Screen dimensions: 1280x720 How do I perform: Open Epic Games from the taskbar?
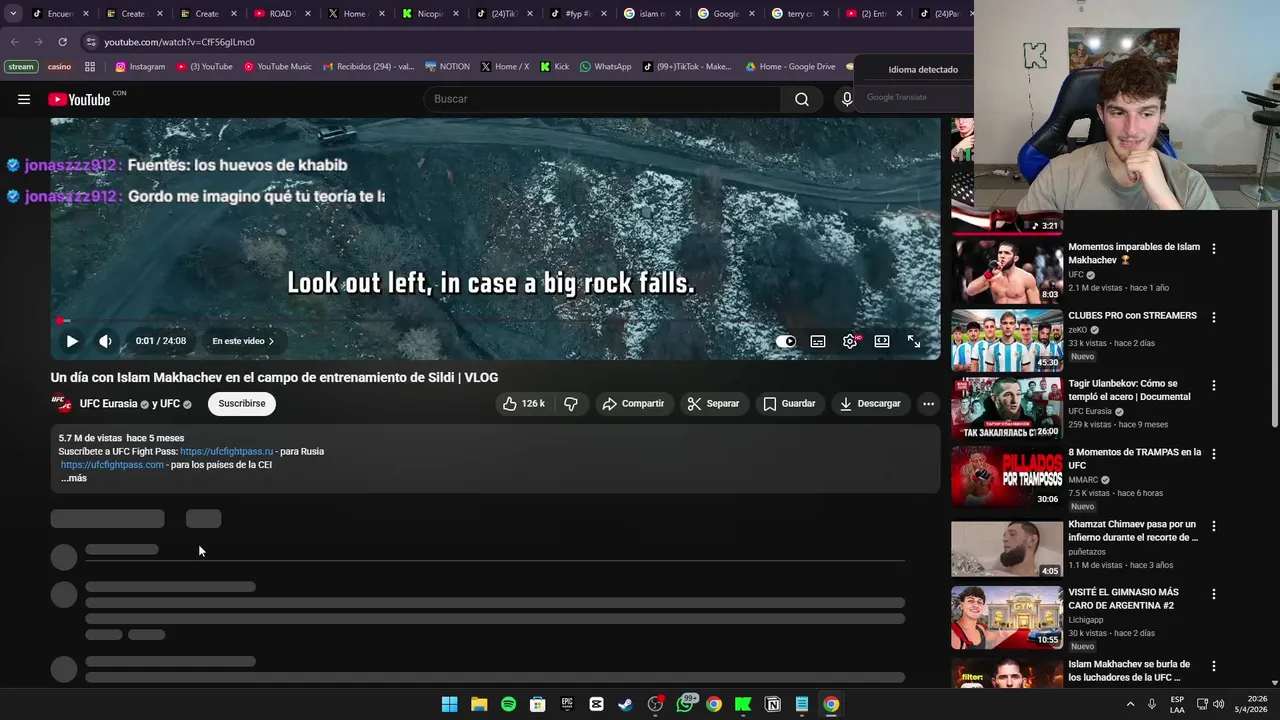coord(567,704)
